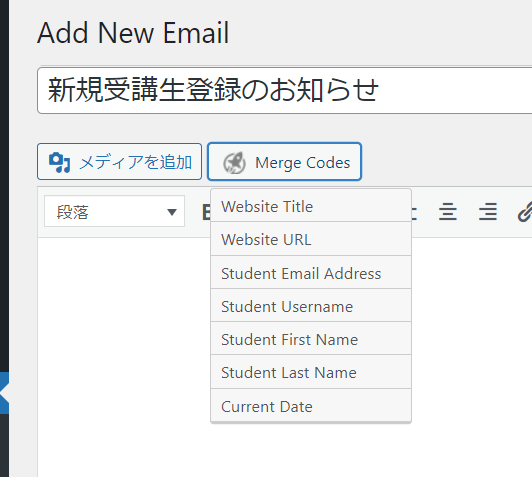
Task: Insert Student Last Name merge code
Action: (x=311, y=372)
